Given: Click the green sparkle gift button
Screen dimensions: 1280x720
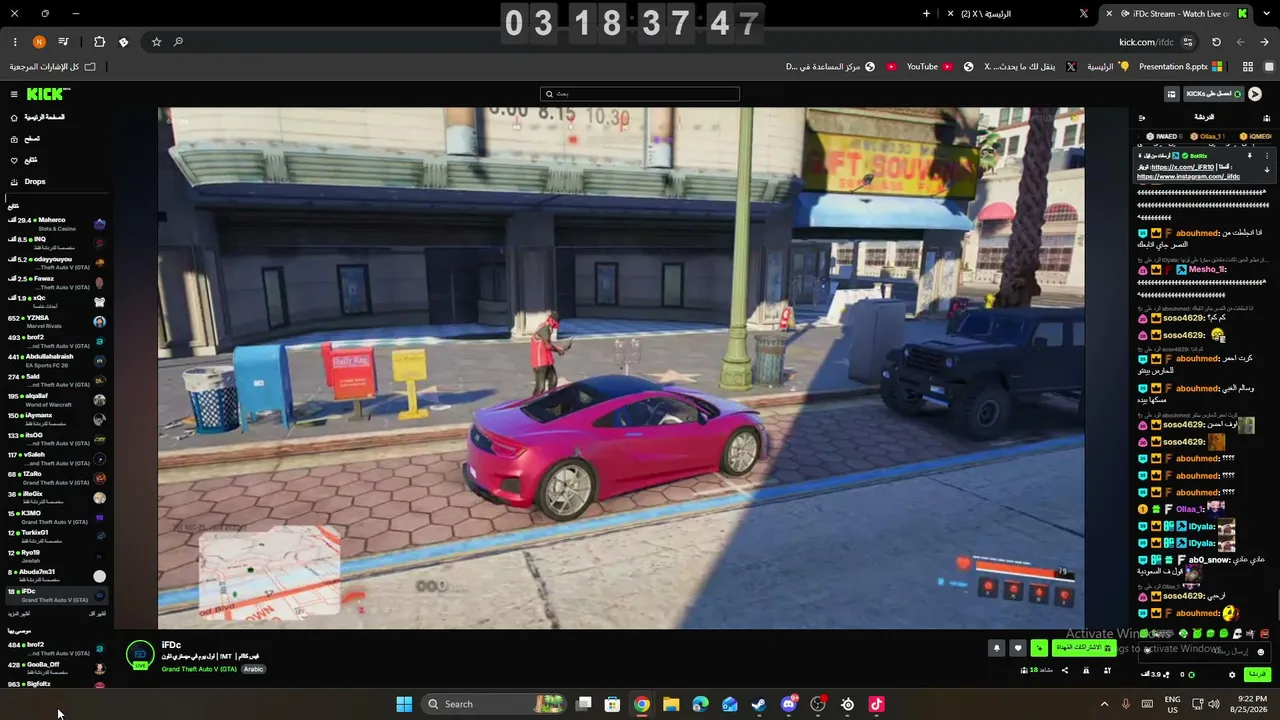Looking at the screenshot, I should pos(1039,648).
